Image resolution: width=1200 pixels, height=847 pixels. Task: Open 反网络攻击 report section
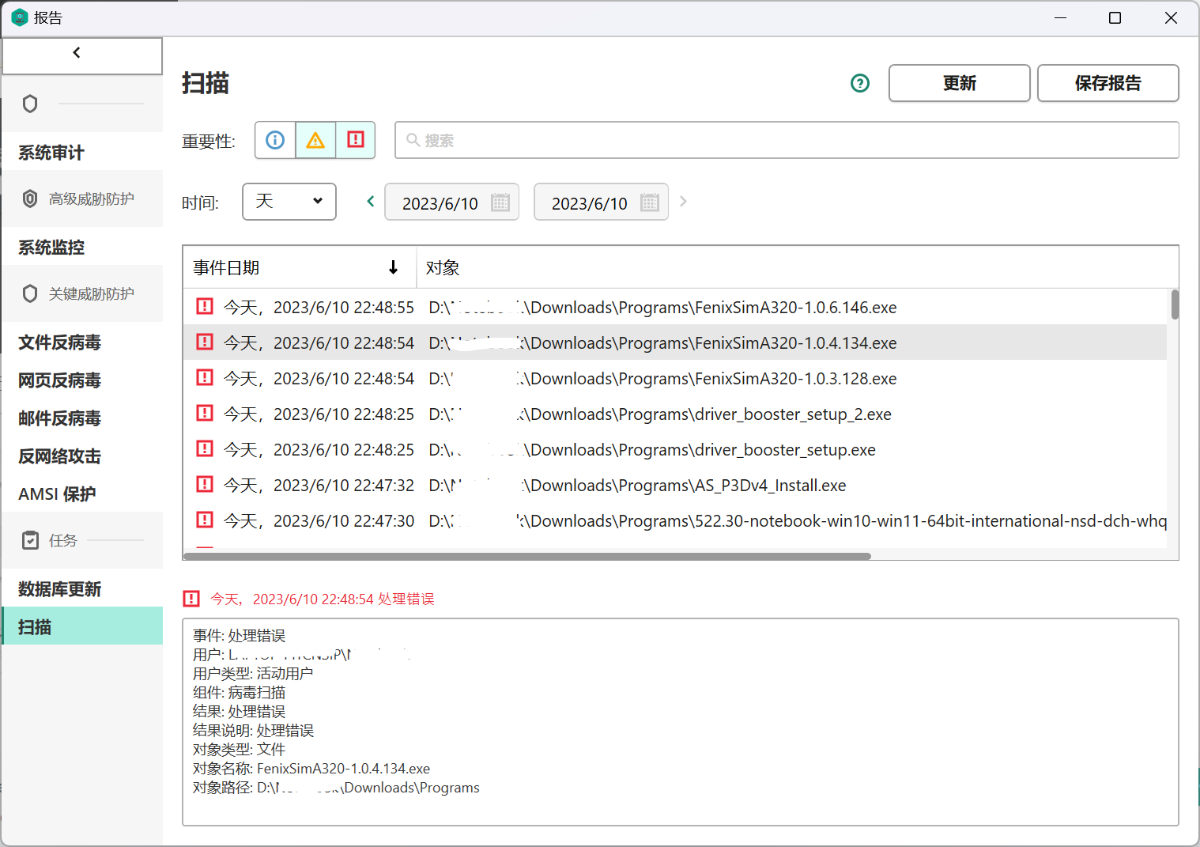(x=82, y=456)
